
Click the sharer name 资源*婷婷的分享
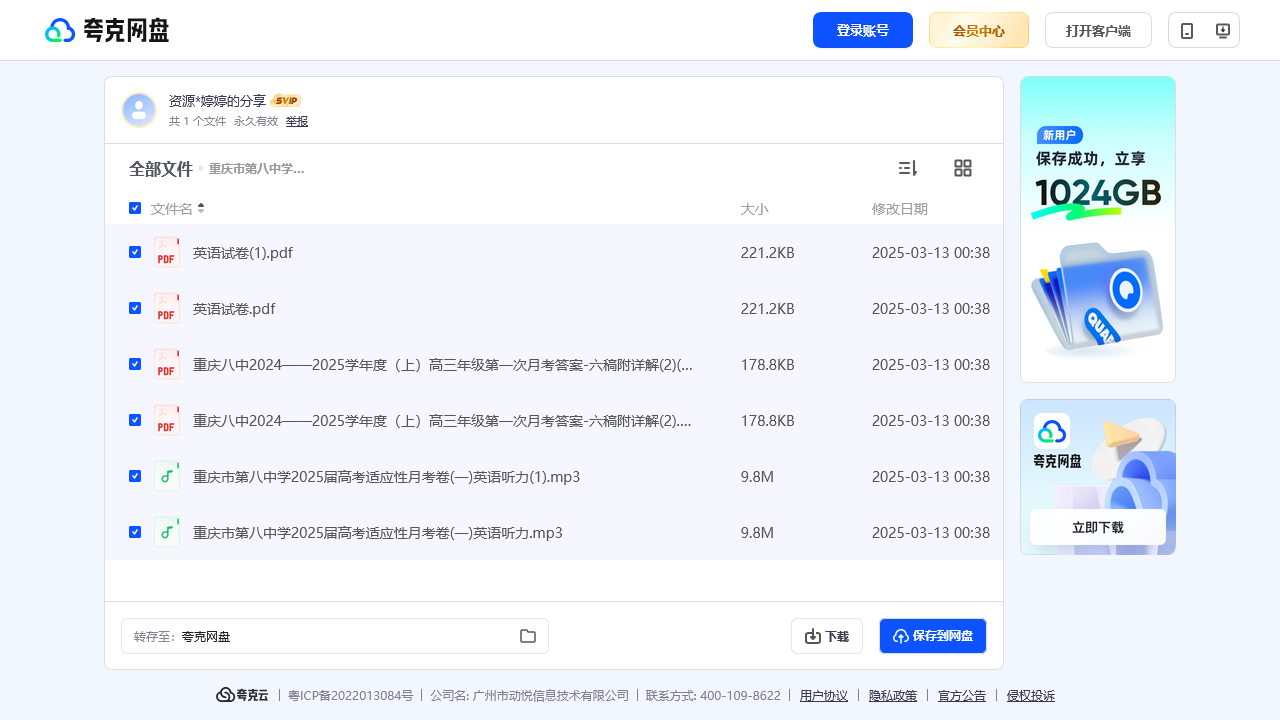[x=217, y=101]
